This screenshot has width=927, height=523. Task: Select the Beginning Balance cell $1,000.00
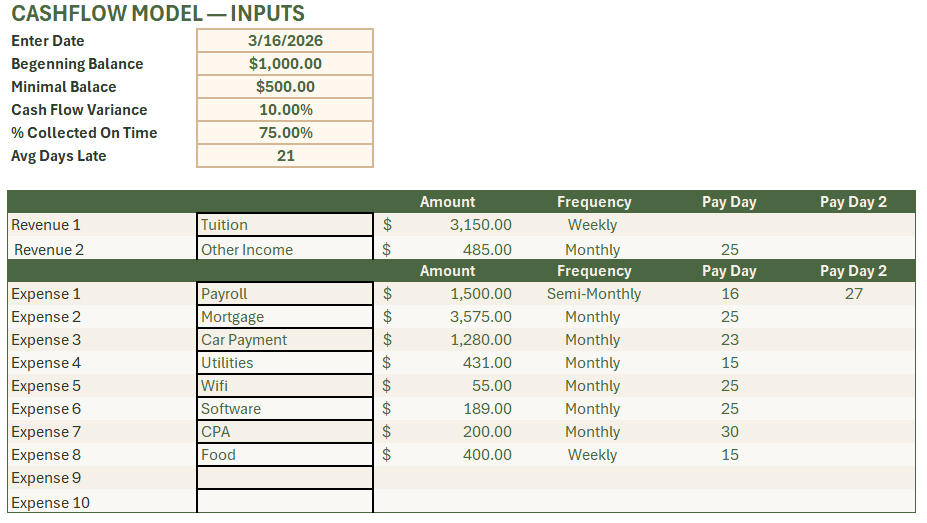[285, 64]
